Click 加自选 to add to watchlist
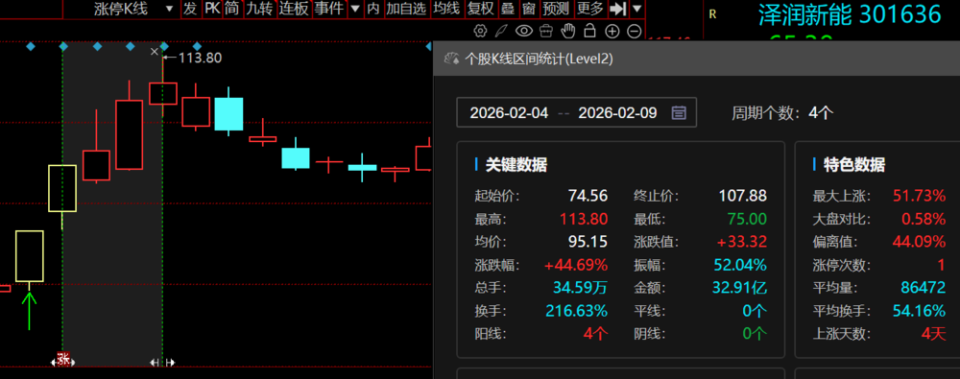This screenshot has width=960, height=379. (405, 9)
